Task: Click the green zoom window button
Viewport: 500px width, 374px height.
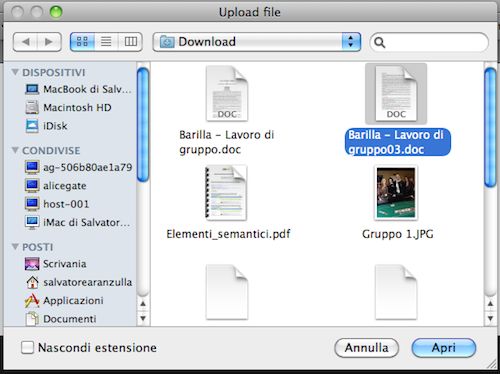Action: (56, 12)
